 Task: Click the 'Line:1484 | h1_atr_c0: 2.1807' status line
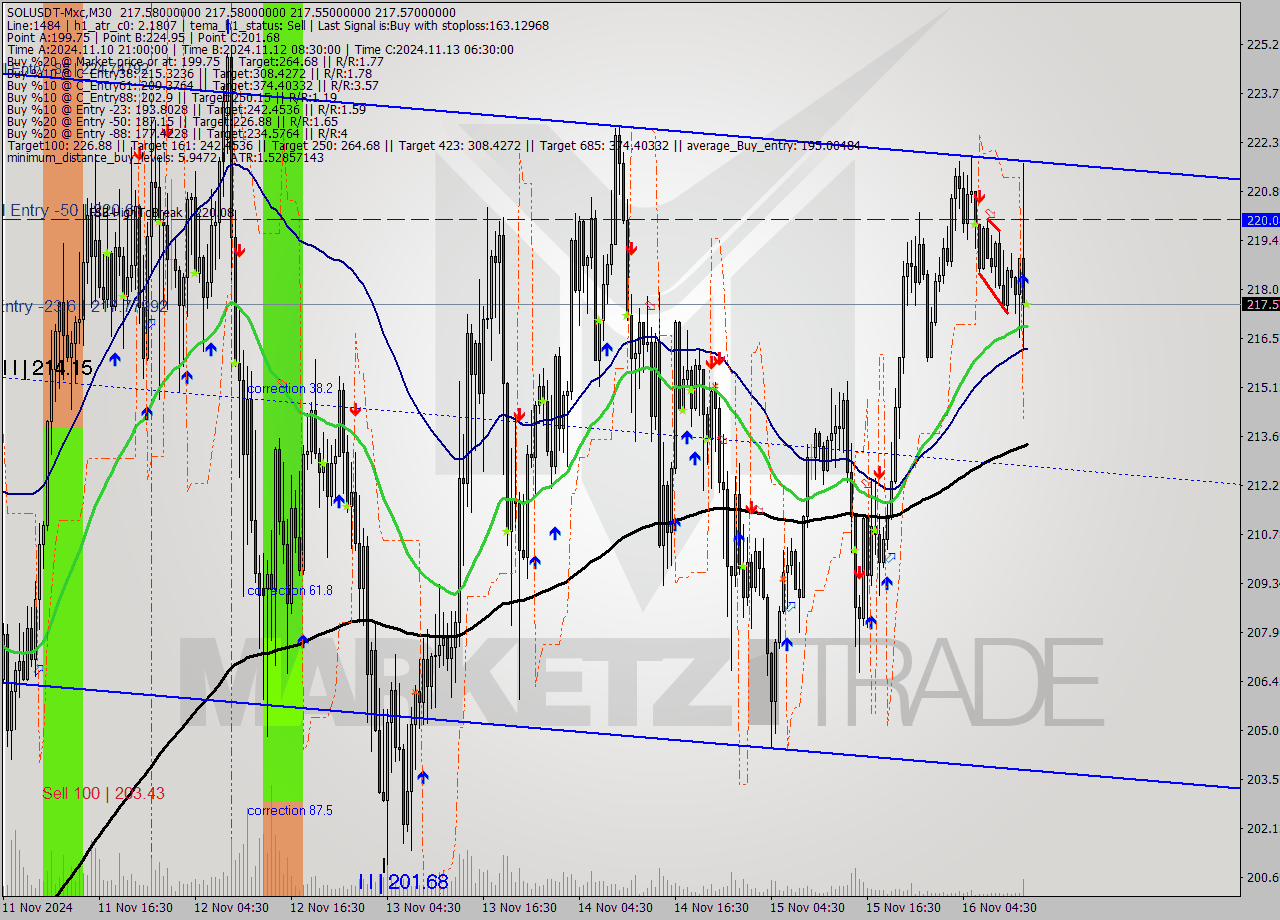pos(278,25)
